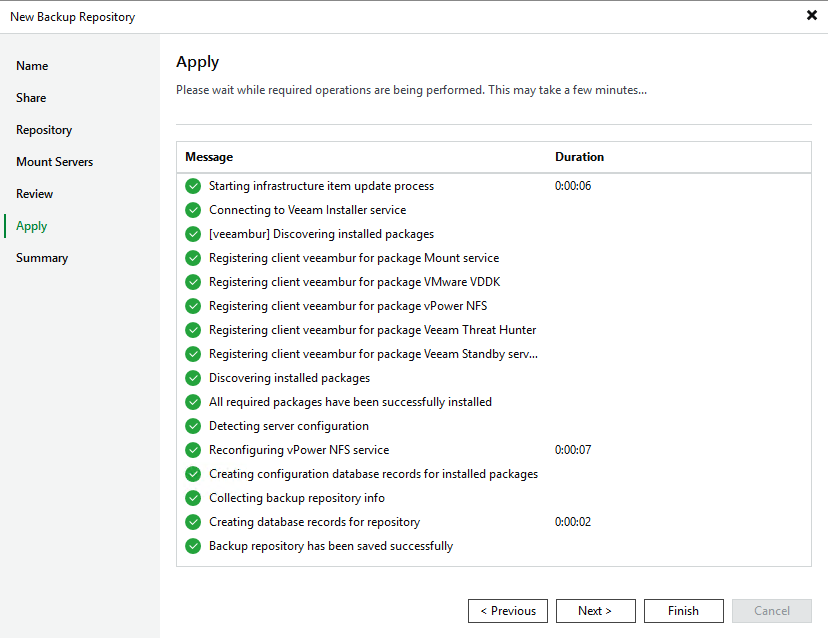Click check icon for [veeambur] Discovering installed packages
This screenshot has width=828, height=638.
coord(193,234)
